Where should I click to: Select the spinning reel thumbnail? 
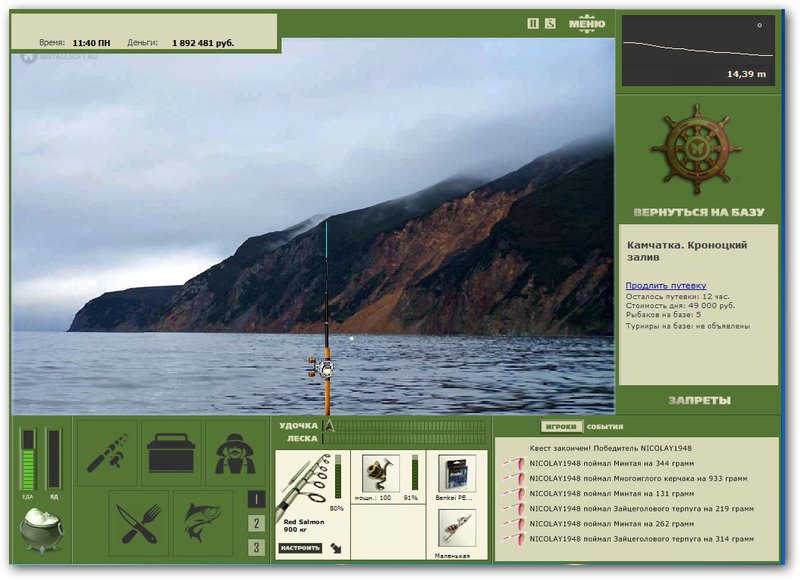381,472
